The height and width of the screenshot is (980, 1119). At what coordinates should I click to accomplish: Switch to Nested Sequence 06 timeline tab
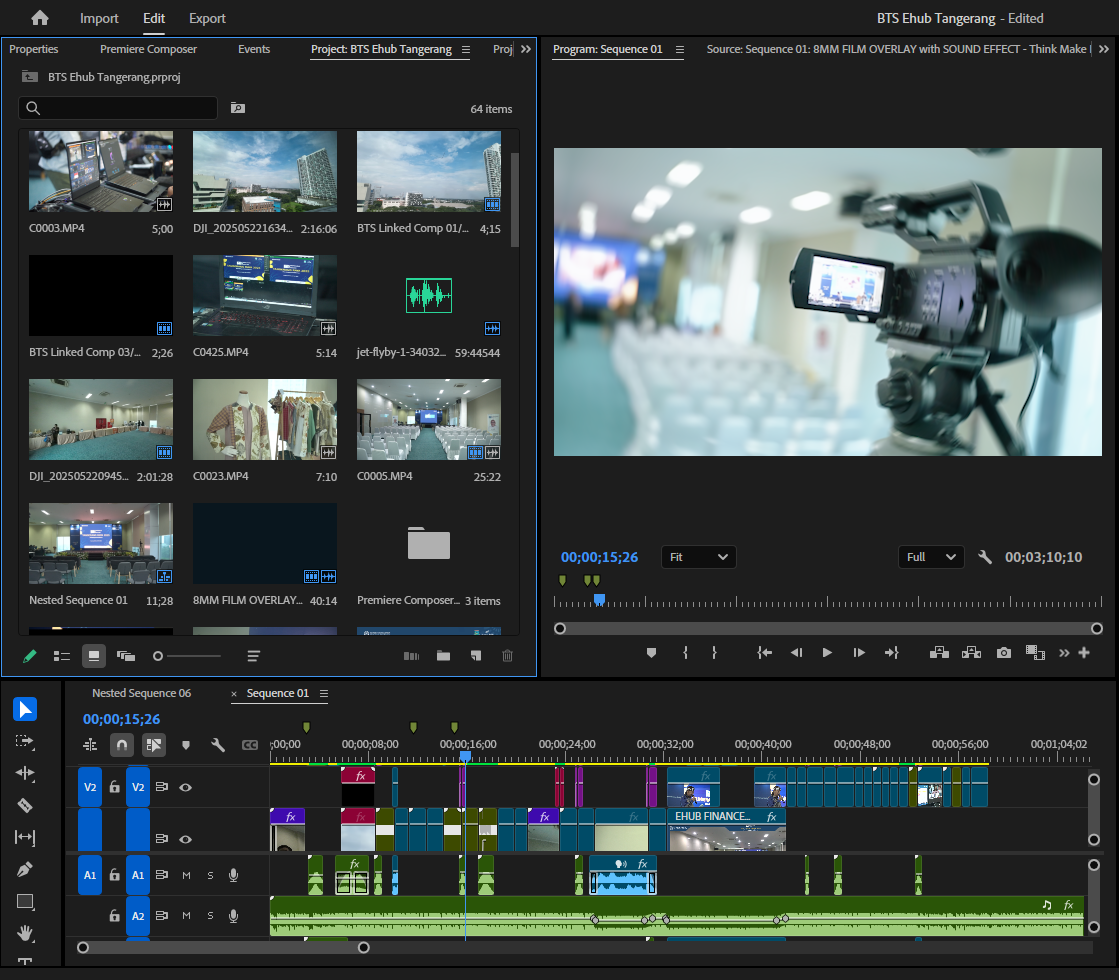tap(141, 693)
